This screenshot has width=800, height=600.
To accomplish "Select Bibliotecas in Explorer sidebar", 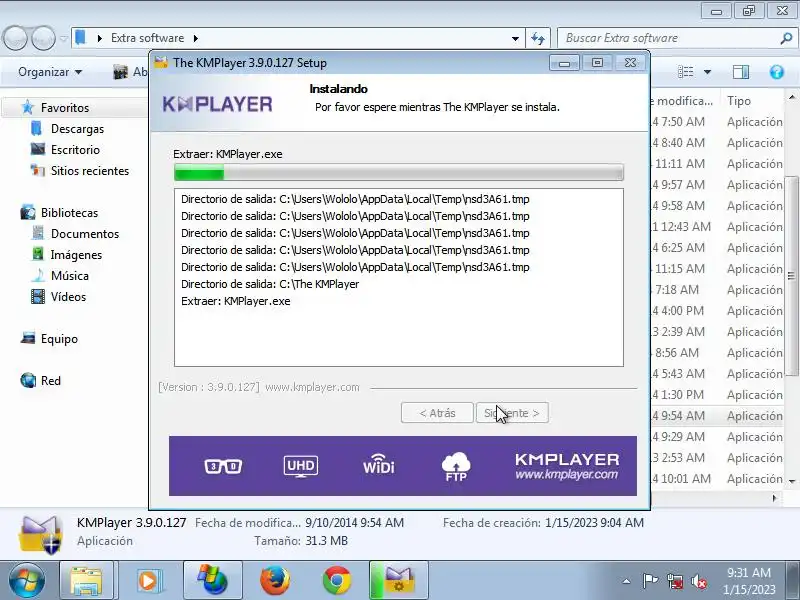I will coord(69,212).
